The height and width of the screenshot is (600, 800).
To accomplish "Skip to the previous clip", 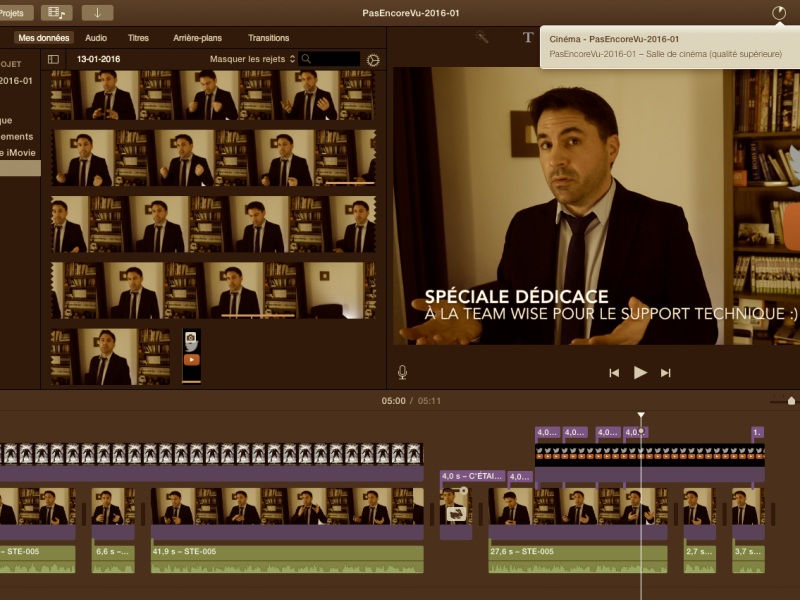I will click(614, 373).
